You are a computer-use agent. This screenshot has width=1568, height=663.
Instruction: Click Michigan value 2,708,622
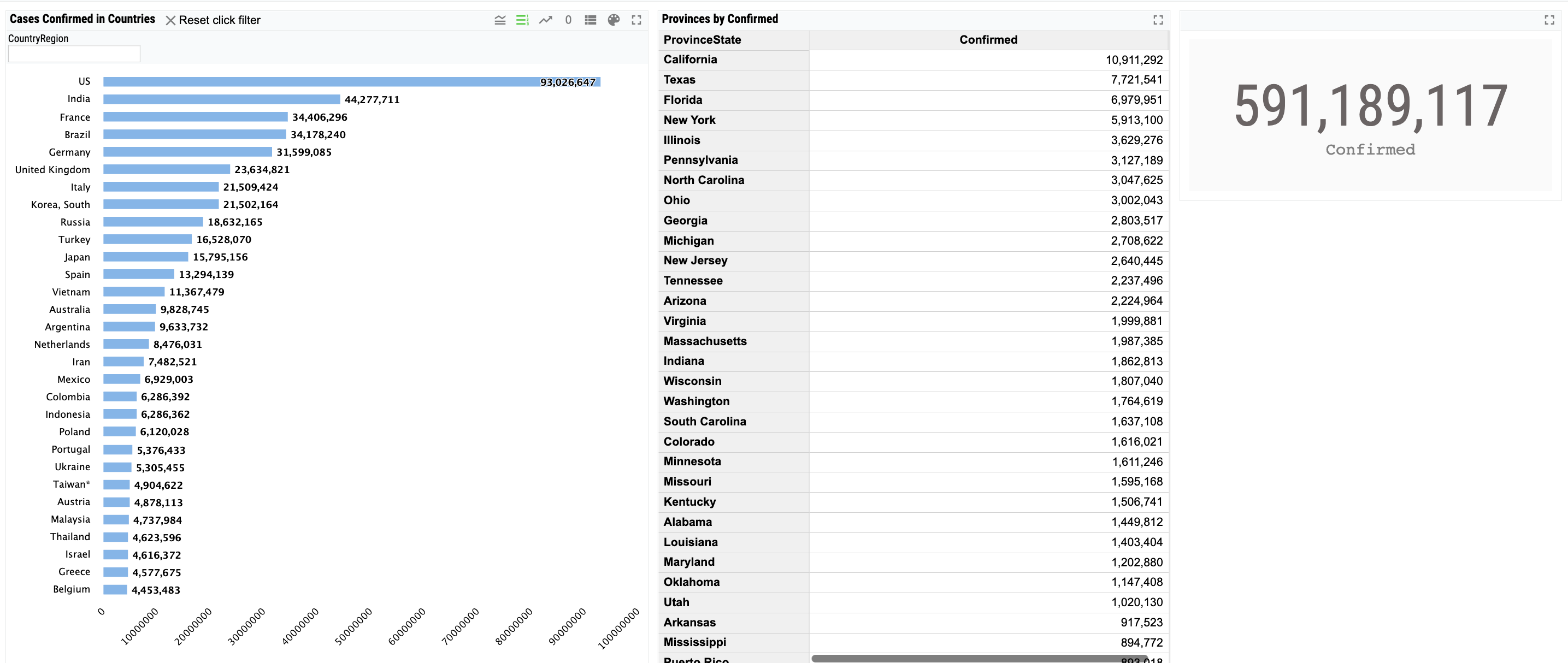pos(1136,240)
